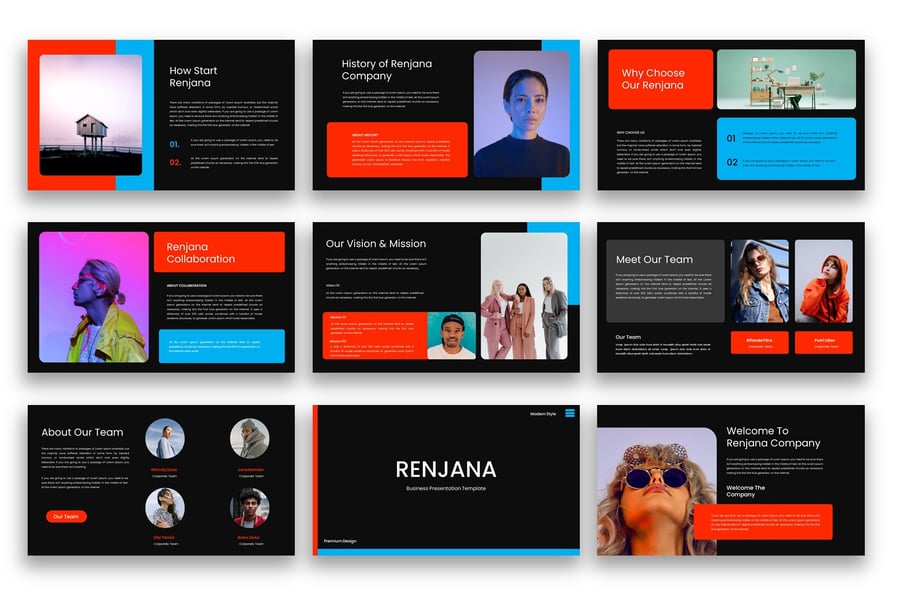The height and width of the screenshot is (600, 900).
Task: Click the top-right circular avatar of hooded person
Action: (249, 438)
